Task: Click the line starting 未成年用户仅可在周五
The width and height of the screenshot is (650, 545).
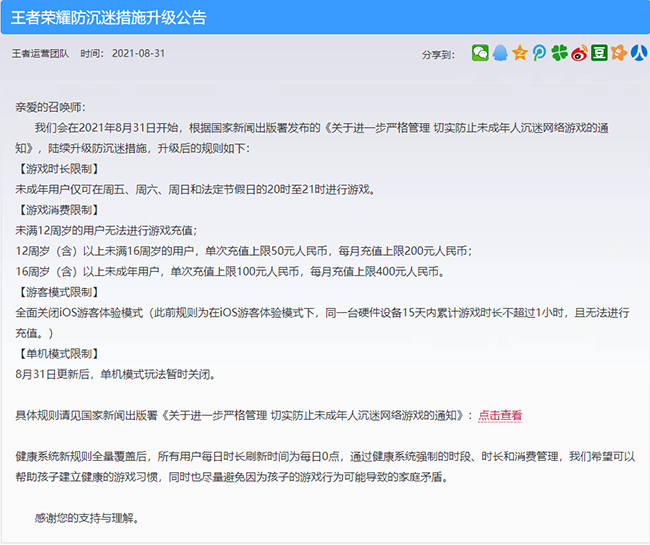Action: tap(195, 189)
